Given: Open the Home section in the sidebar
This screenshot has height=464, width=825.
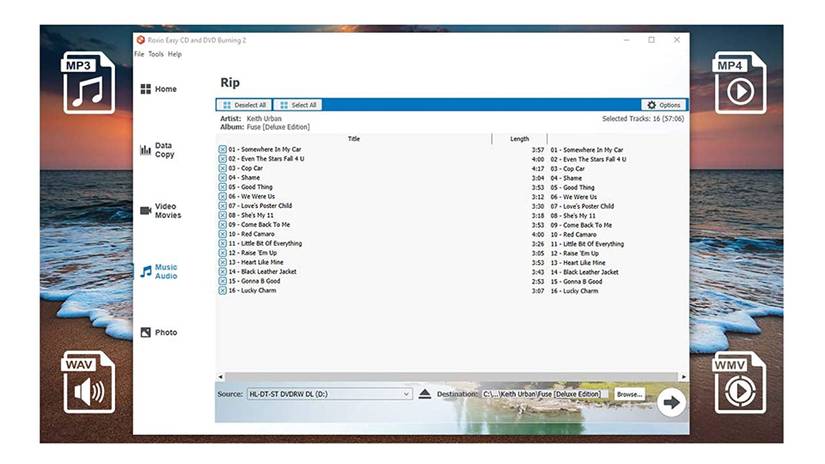Looking at the screenshot, I should [158, 89].
